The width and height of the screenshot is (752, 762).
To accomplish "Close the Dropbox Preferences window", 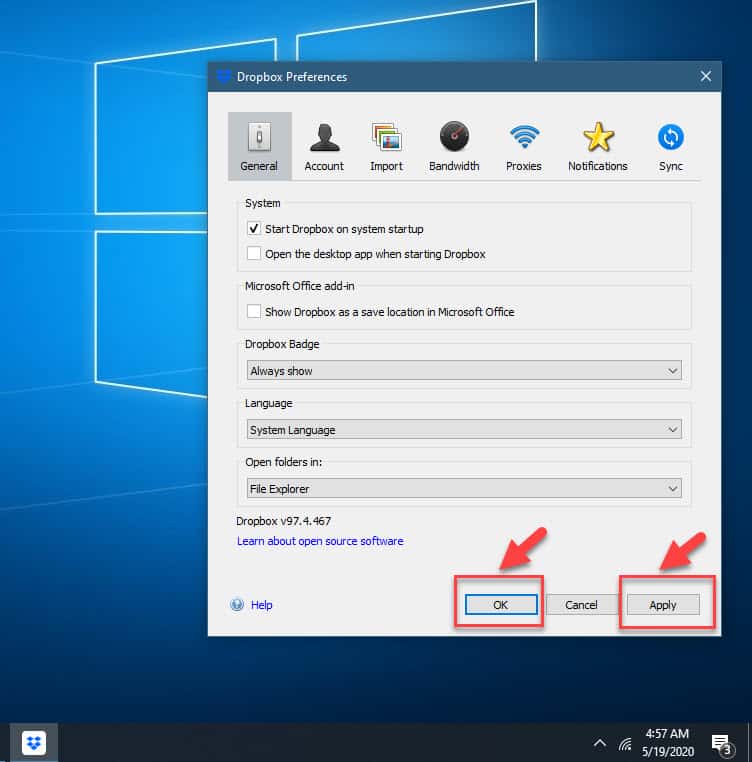I will (706, 76).
